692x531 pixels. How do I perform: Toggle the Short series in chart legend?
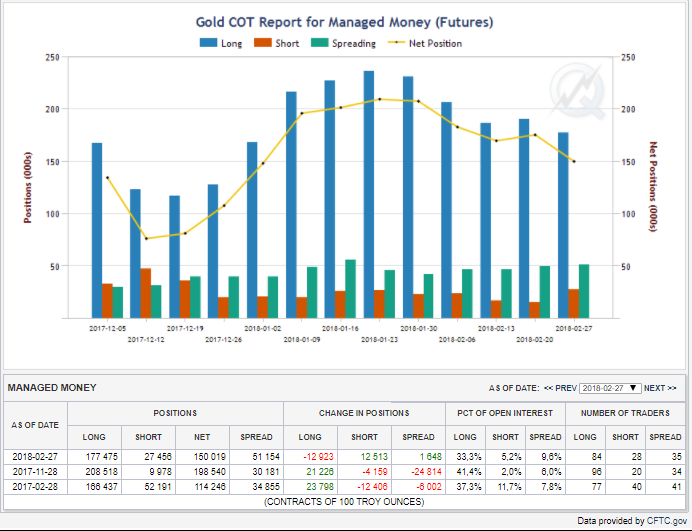277,43
